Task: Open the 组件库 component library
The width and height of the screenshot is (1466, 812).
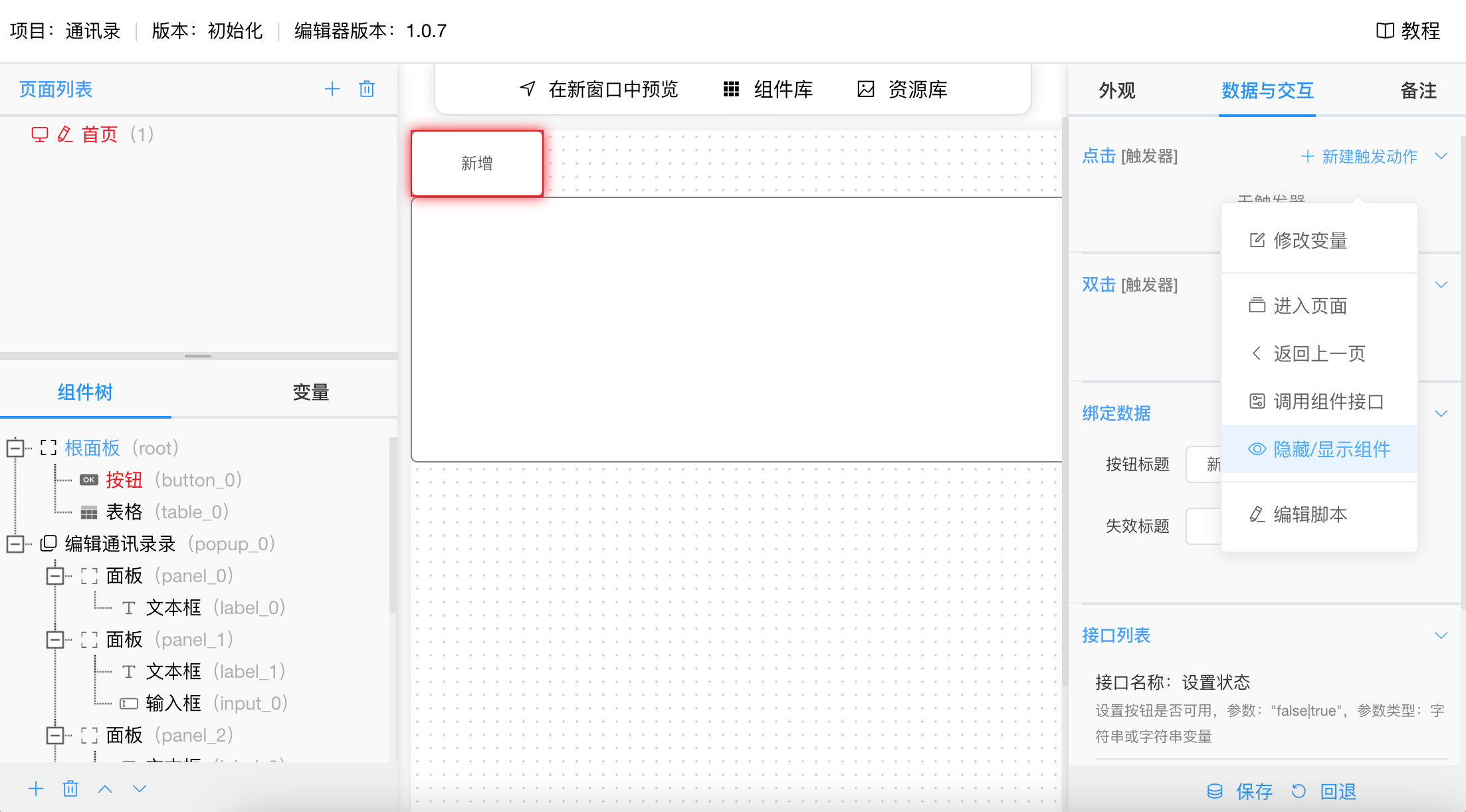Action: pyautogui.click(x=768, y=89)
